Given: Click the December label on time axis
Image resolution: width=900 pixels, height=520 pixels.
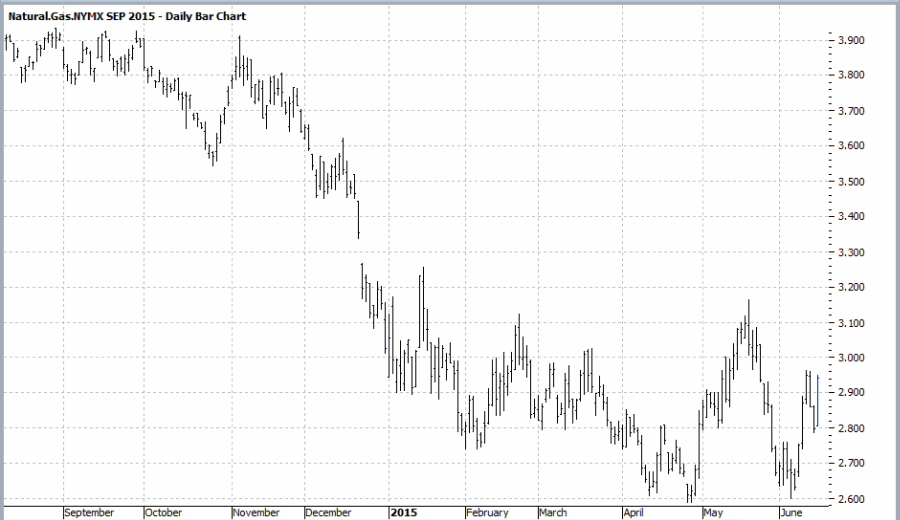Looking at the screenshot, I should 328,513.
